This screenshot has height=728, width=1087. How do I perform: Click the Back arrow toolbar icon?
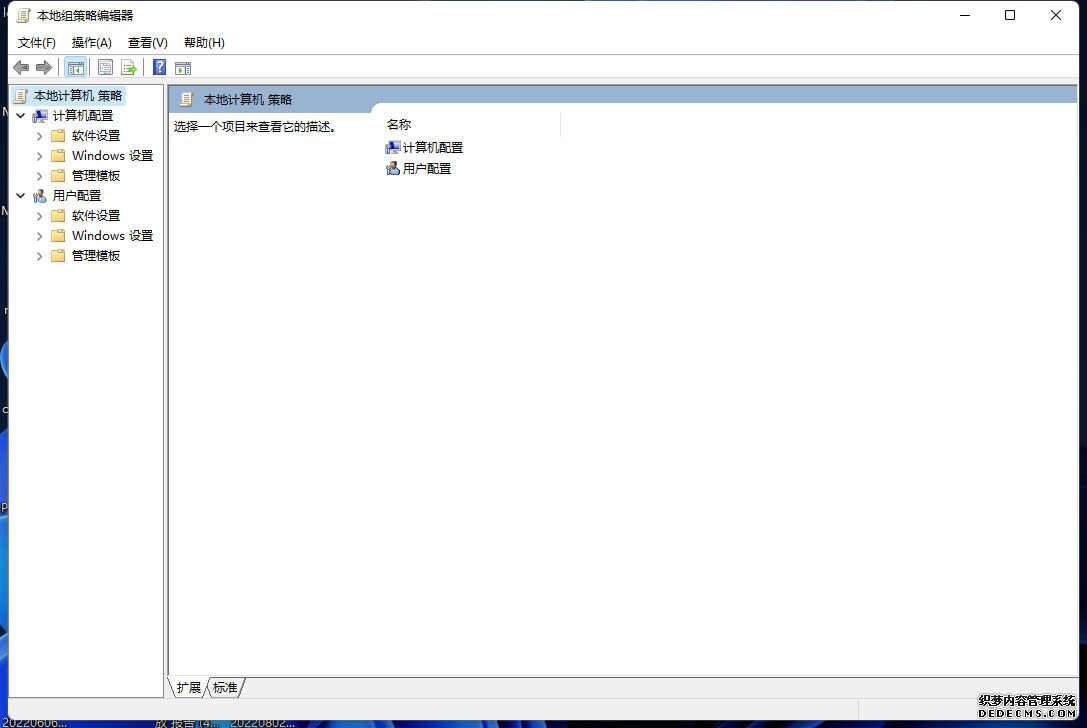coord(21,67)
